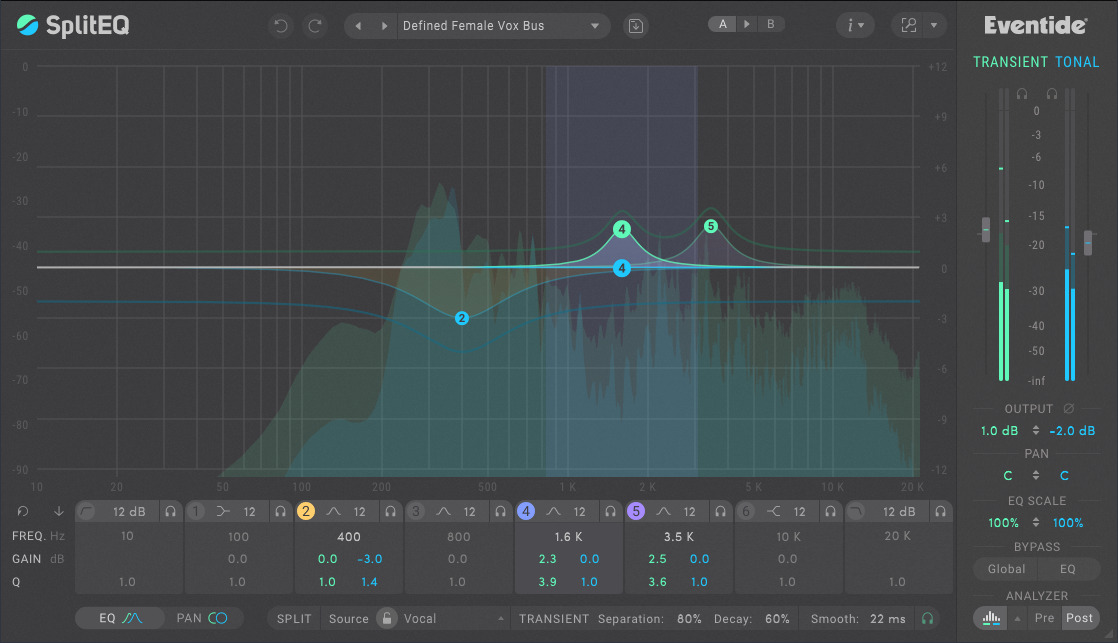Click the undo arrow in the top toolbar
Screen dimensions: 1118x643
click(281, 26)
